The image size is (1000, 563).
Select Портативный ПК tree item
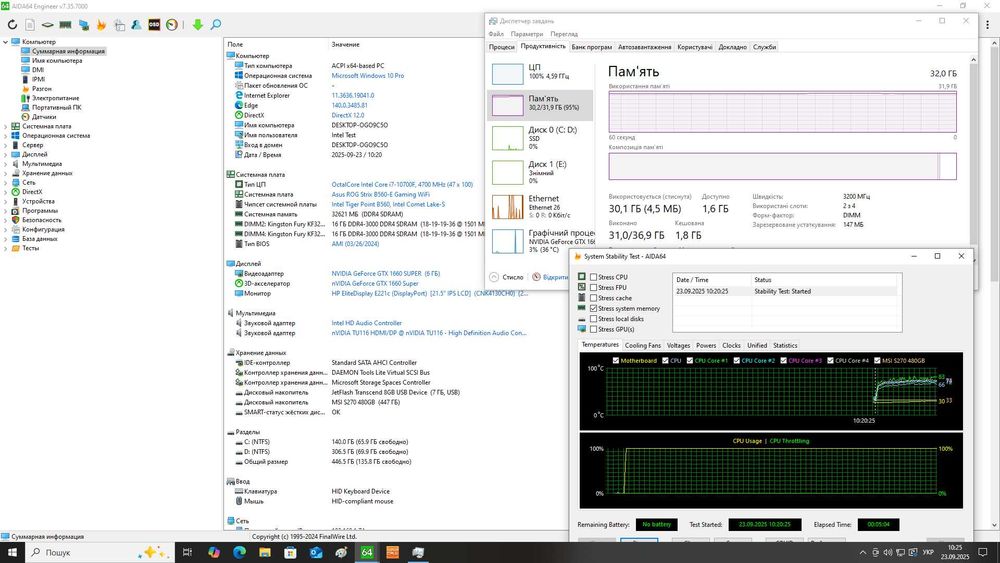(x=57, y=107)
